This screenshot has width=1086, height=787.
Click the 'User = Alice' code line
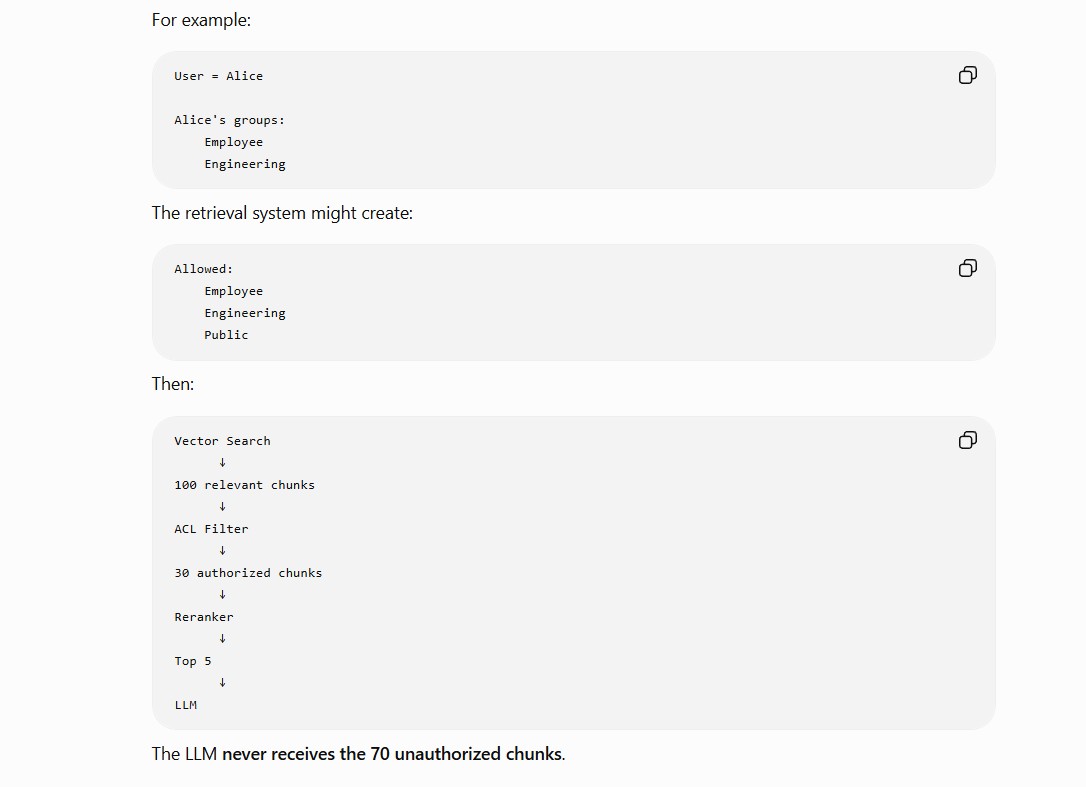pyautogui.click(x=218, y=76)
